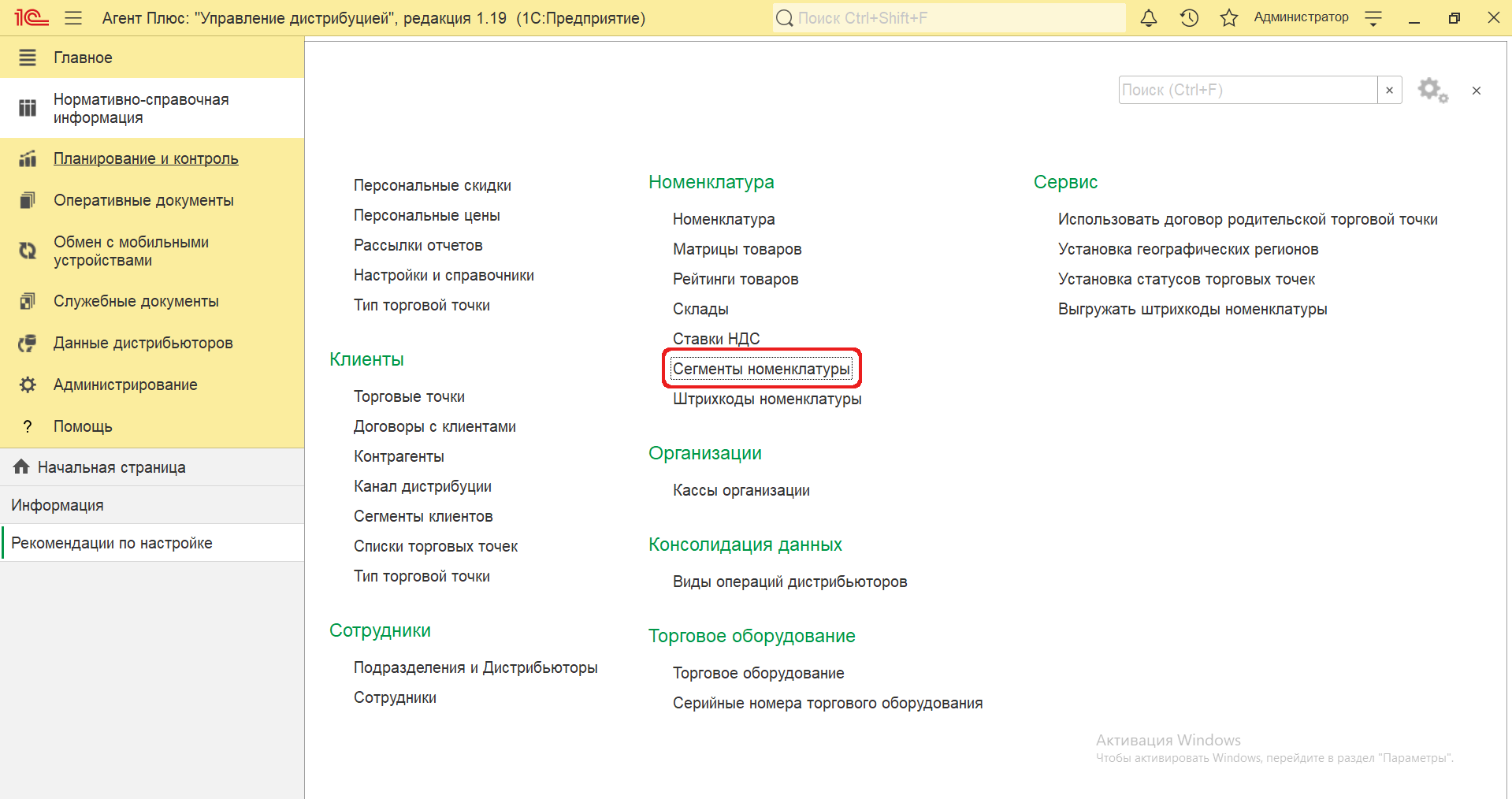The image size is (1512, 799).
Task: Open Данные дистрибьюторов section
Action: click(x=152, y=343)
